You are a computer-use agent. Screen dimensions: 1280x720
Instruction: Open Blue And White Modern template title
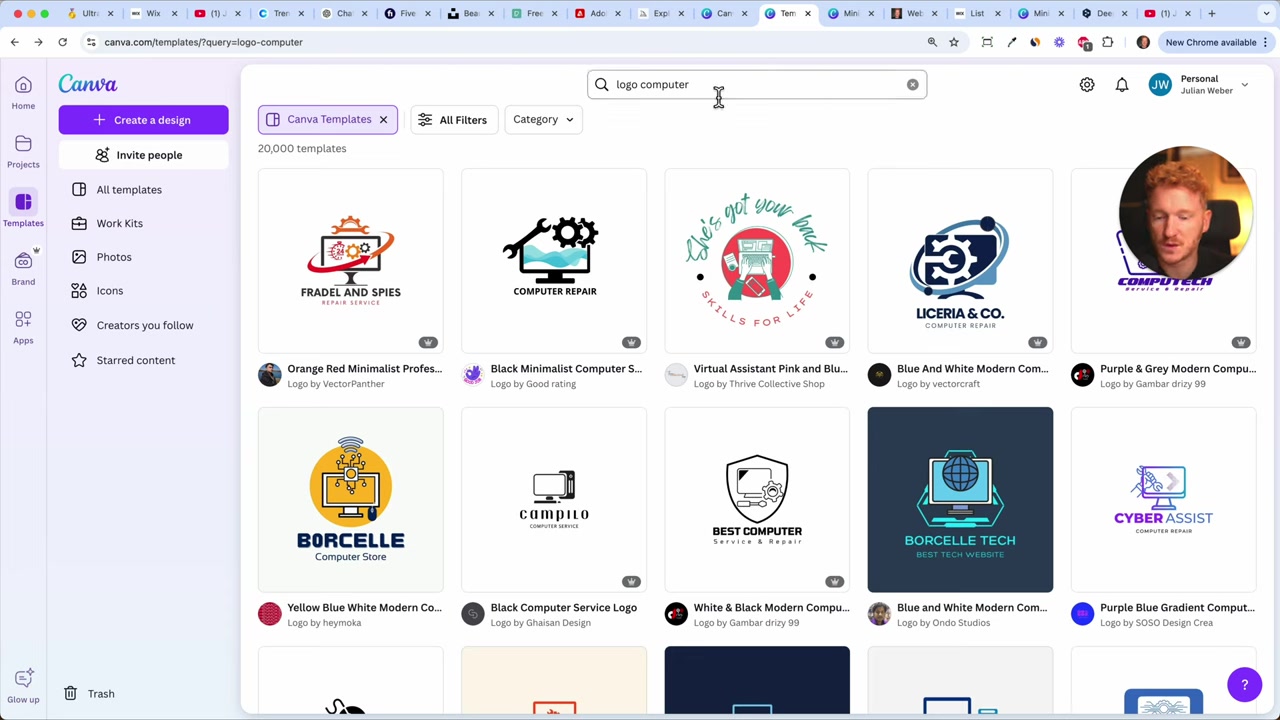[x=973, y=368]
